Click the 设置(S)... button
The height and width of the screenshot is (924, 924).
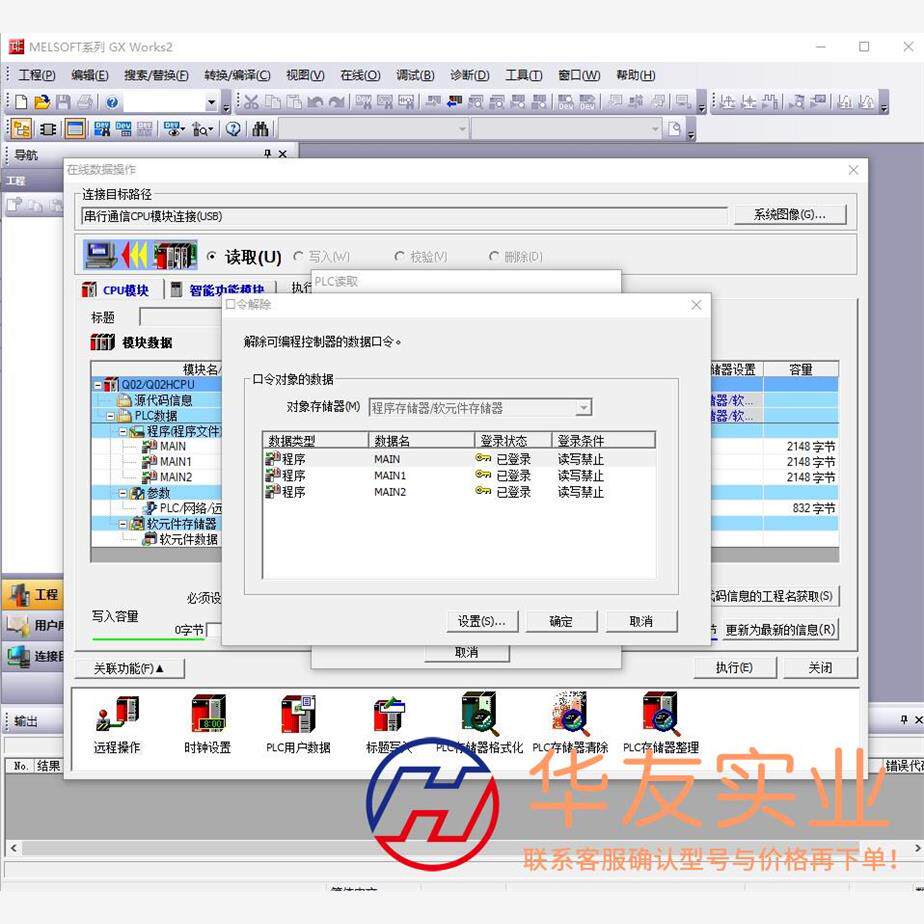pyautogui.click(x=482, y=621)
